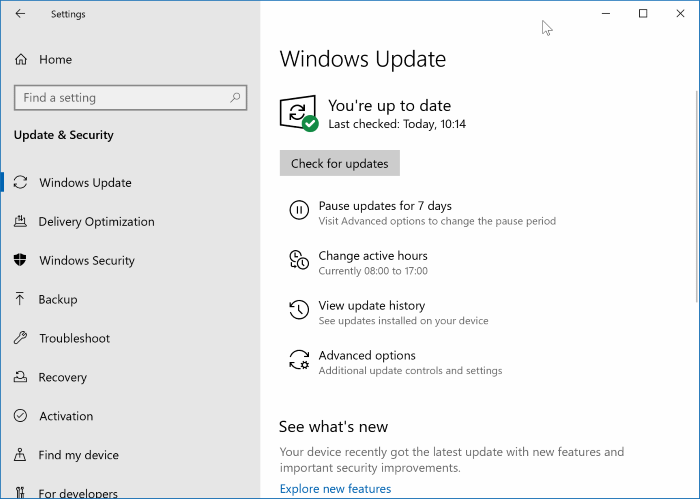Click the 'Last checked: Today, 10:14' text
Viewport: 700px width, 499px height.
pos(397,124)
